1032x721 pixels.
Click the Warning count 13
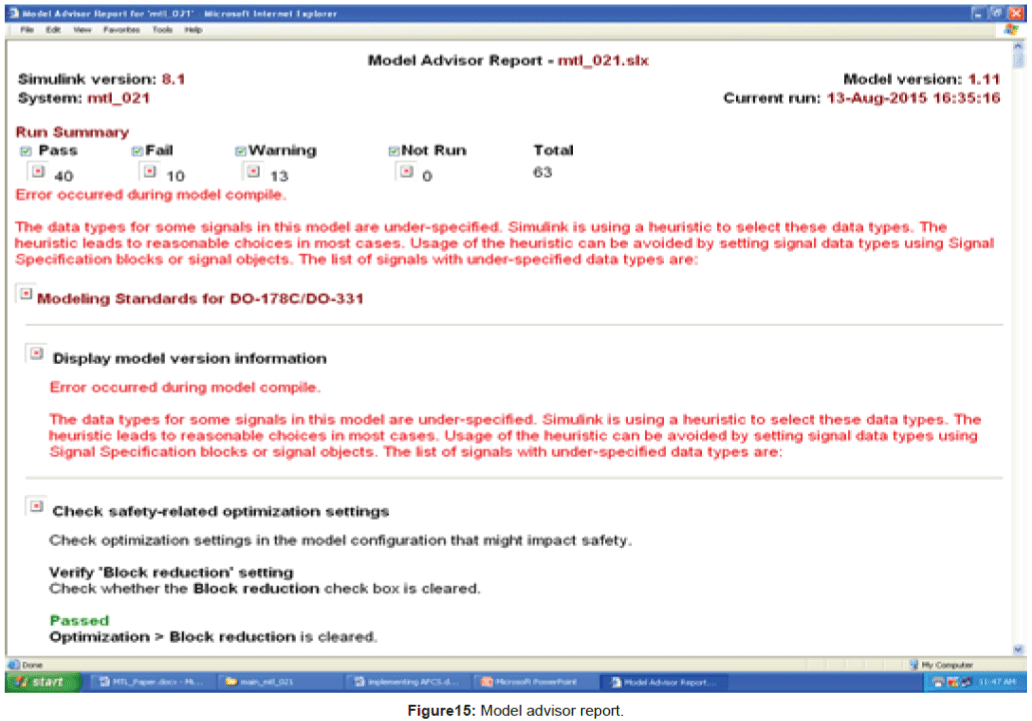[279, 176]
